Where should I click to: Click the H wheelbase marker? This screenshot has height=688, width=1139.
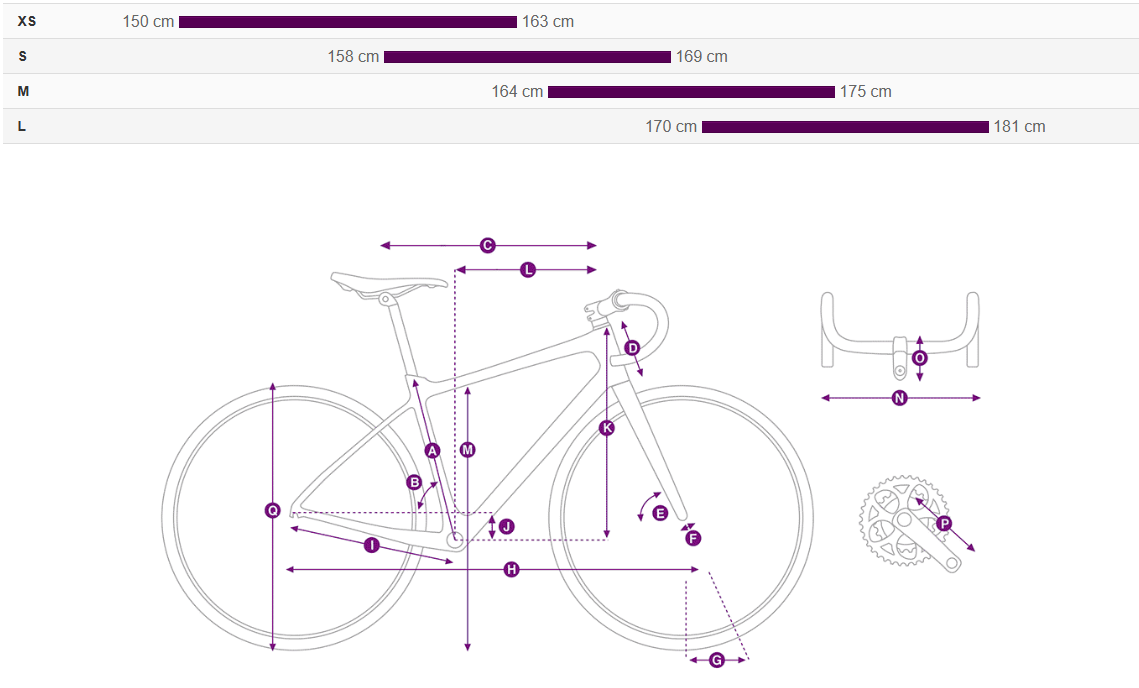coord(511,569)
